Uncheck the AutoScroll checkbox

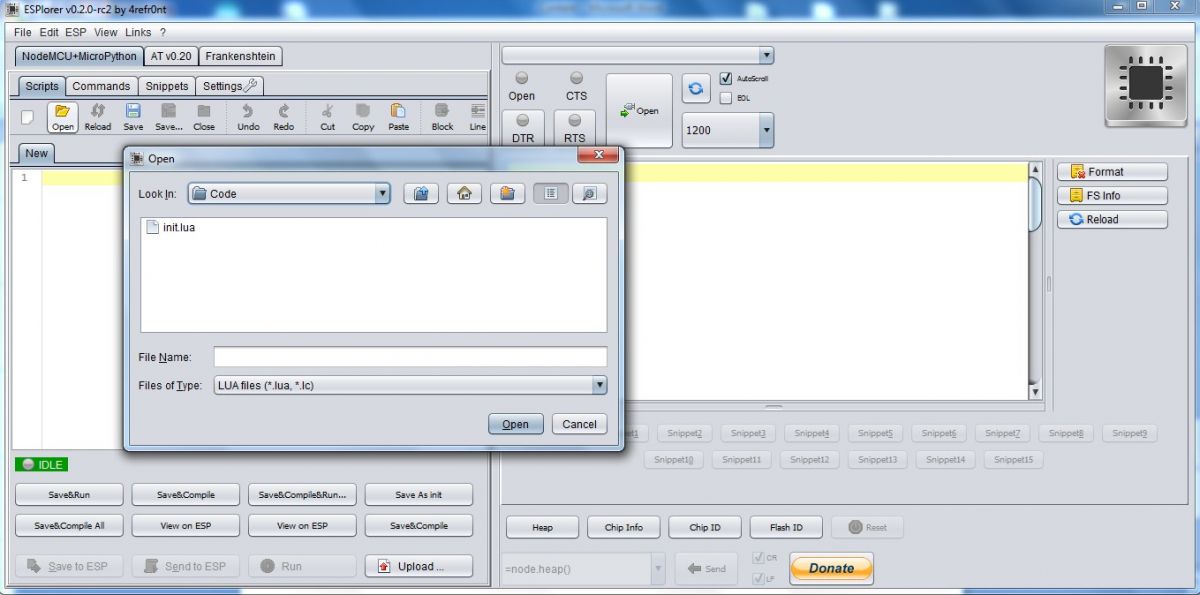726,78
